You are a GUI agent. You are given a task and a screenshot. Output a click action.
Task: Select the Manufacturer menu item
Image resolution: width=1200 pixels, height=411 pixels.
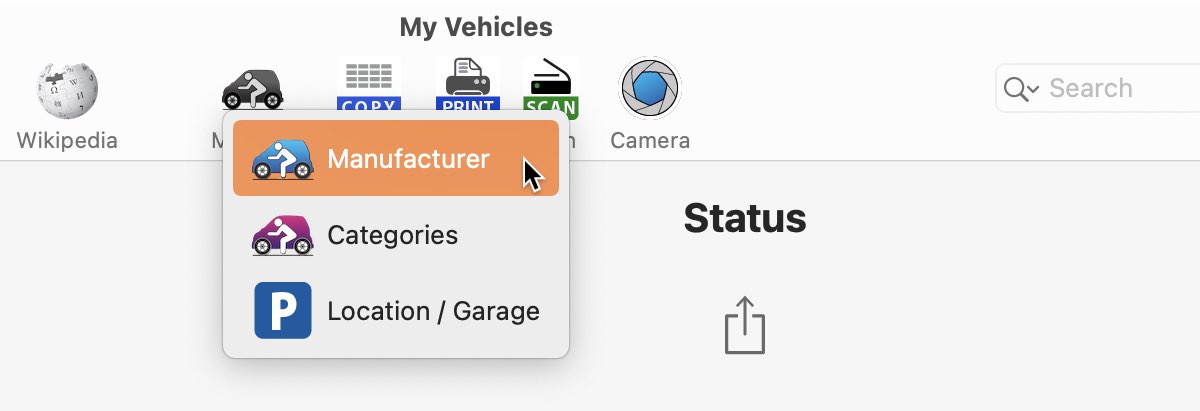396,159
